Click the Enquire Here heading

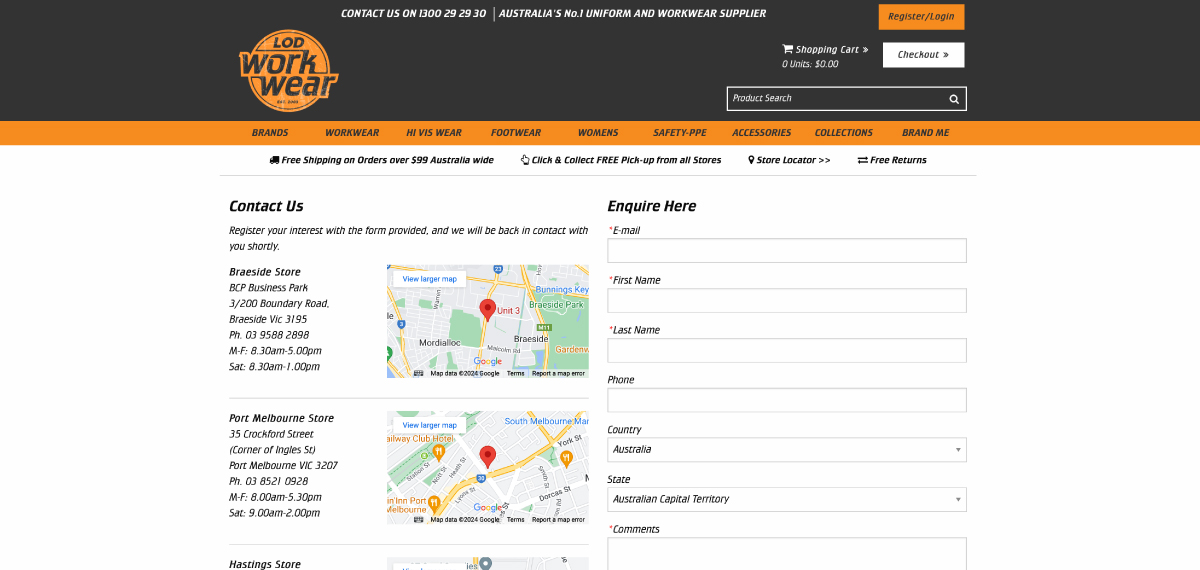pos(652,206)
